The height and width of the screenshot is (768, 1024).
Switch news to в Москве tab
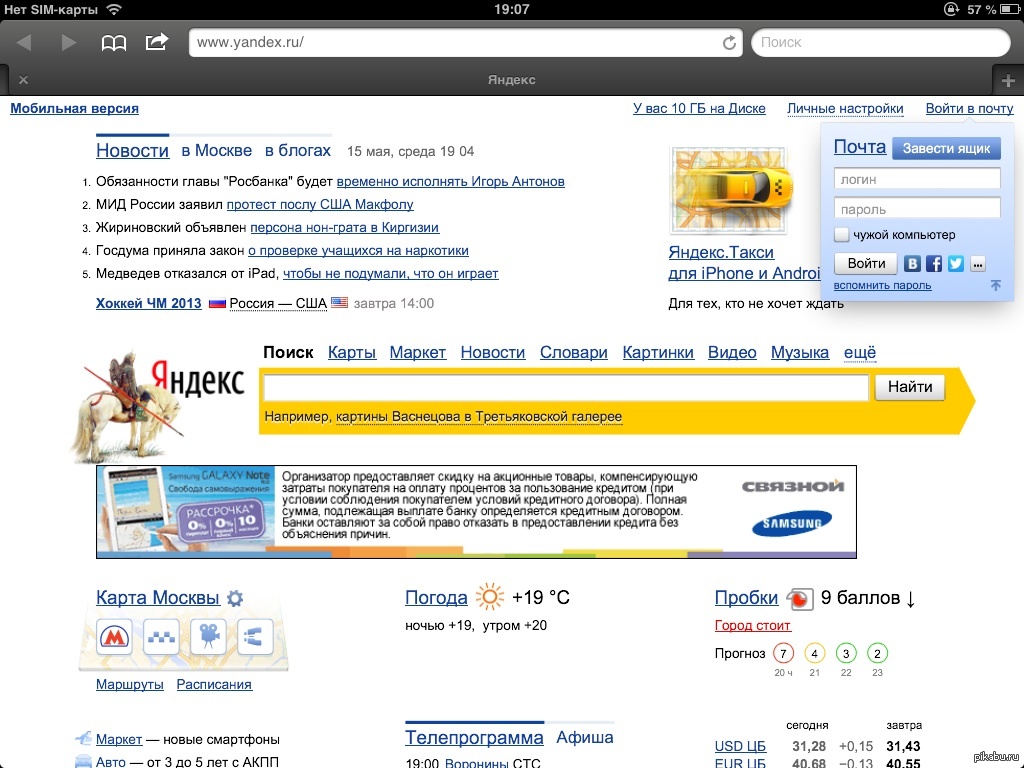click(x=216, y=151)
